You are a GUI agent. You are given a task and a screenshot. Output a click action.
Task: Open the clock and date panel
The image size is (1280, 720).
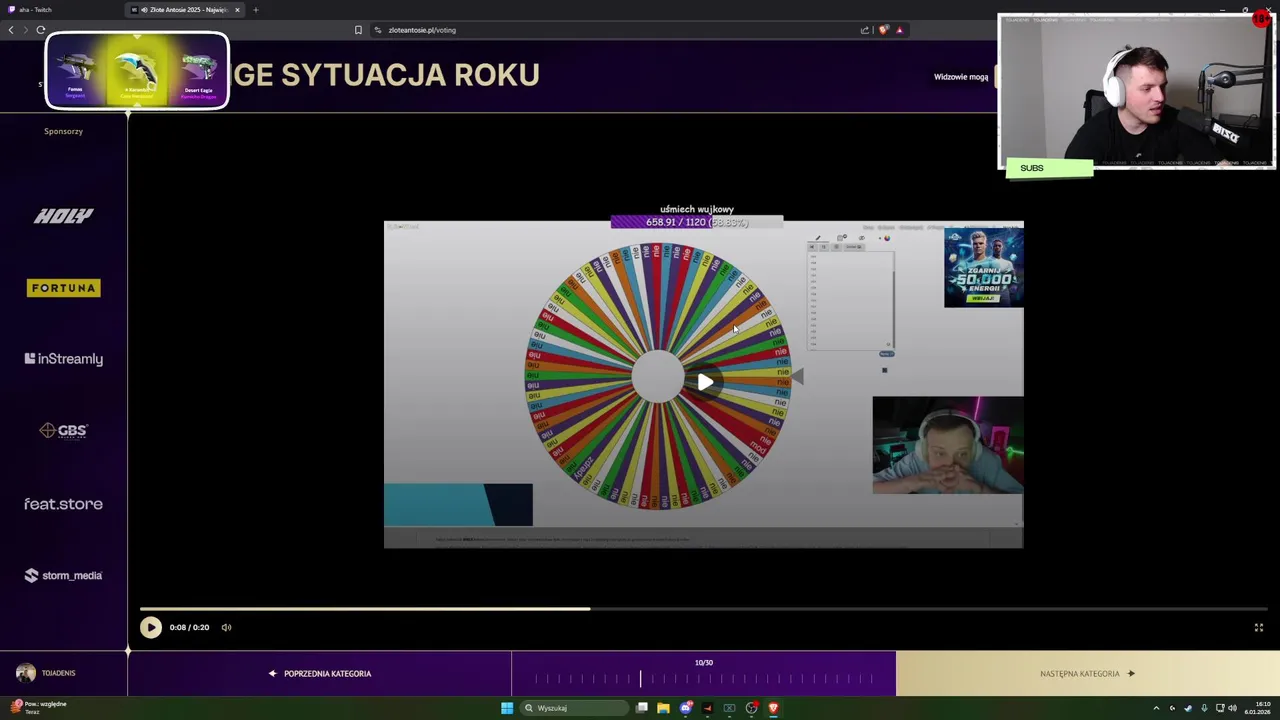1257,708
